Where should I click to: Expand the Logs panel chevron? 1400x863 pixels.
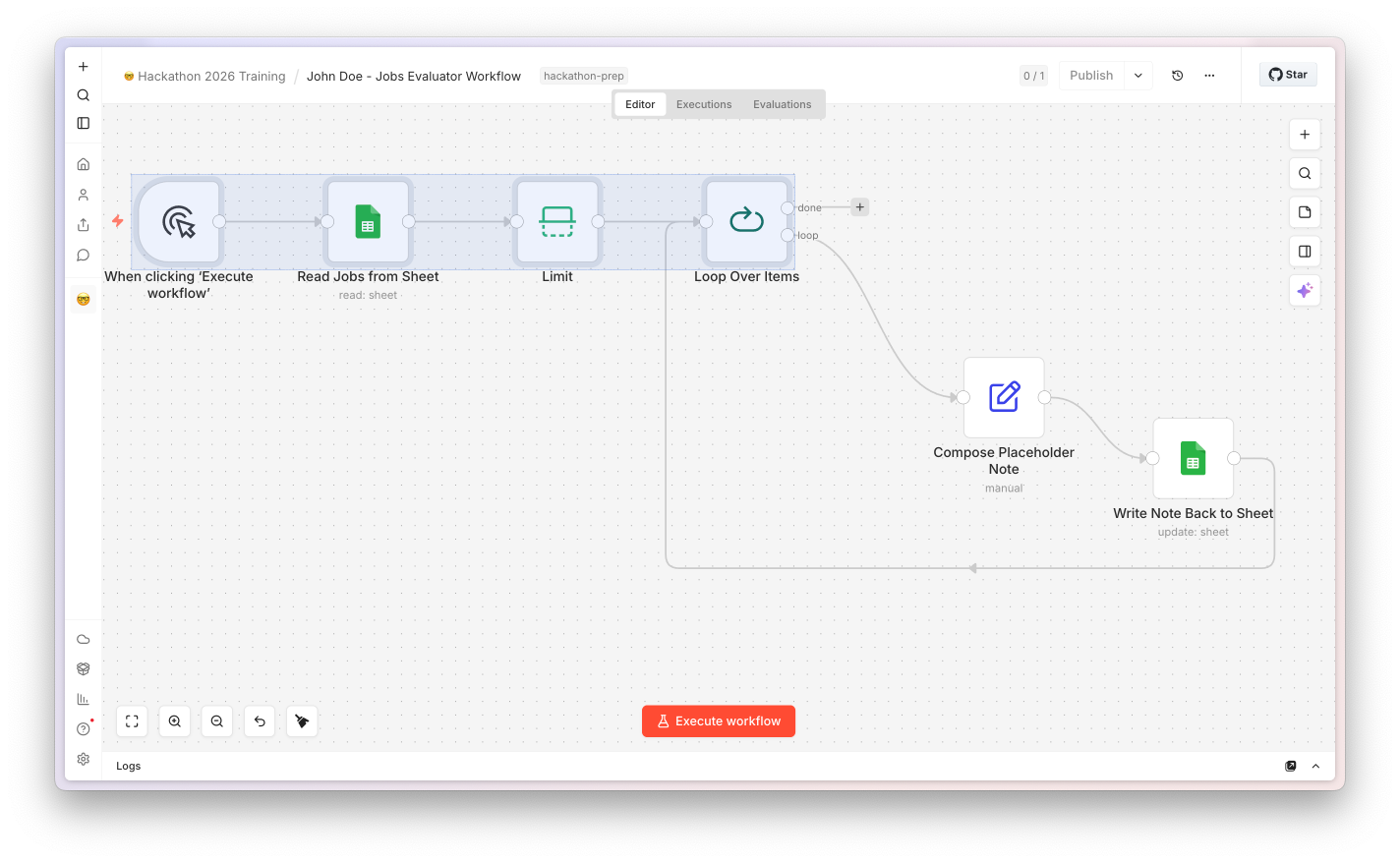pyautogui.click(x=1315, y=766)
